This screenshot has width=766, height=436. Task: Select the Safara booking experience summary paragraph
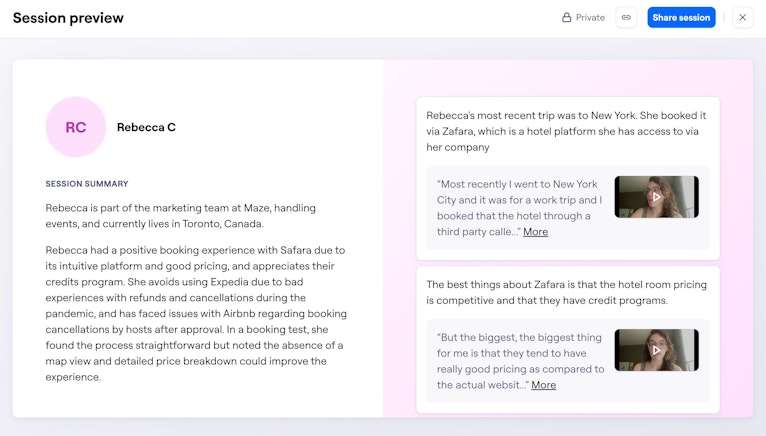click(x=195, y=313)
